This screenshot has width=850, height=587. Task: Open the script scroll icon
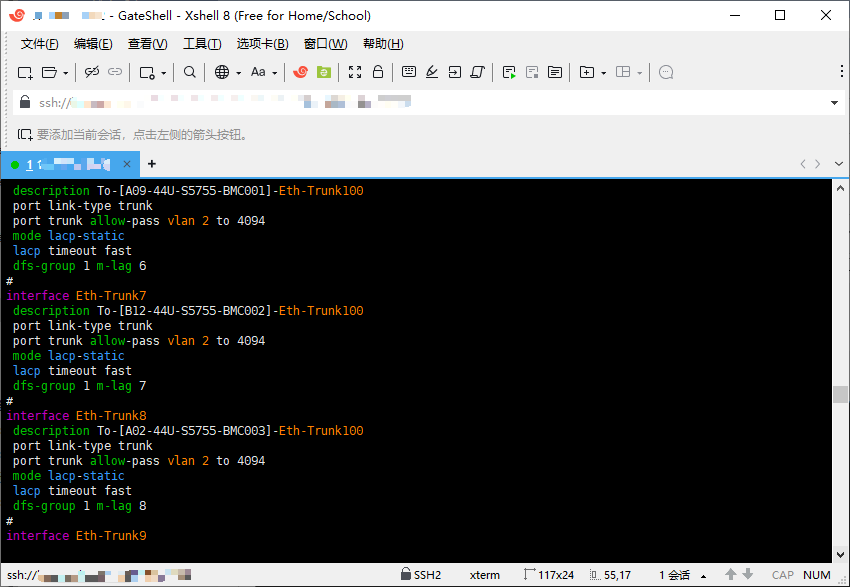(477, 72)
